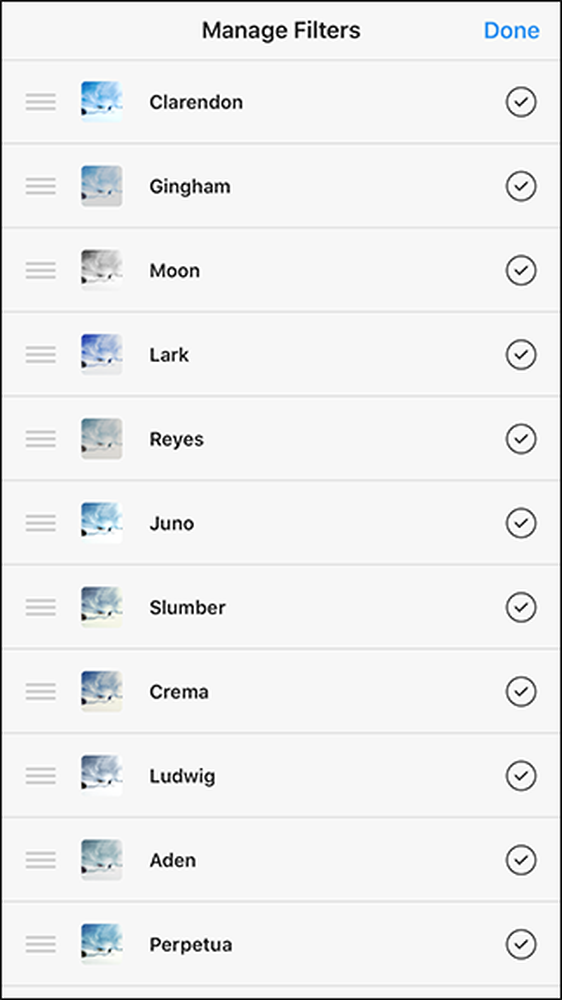
Task: Uncheck the Clarendon filter checkmark
Action: click(x=521, y=102)
